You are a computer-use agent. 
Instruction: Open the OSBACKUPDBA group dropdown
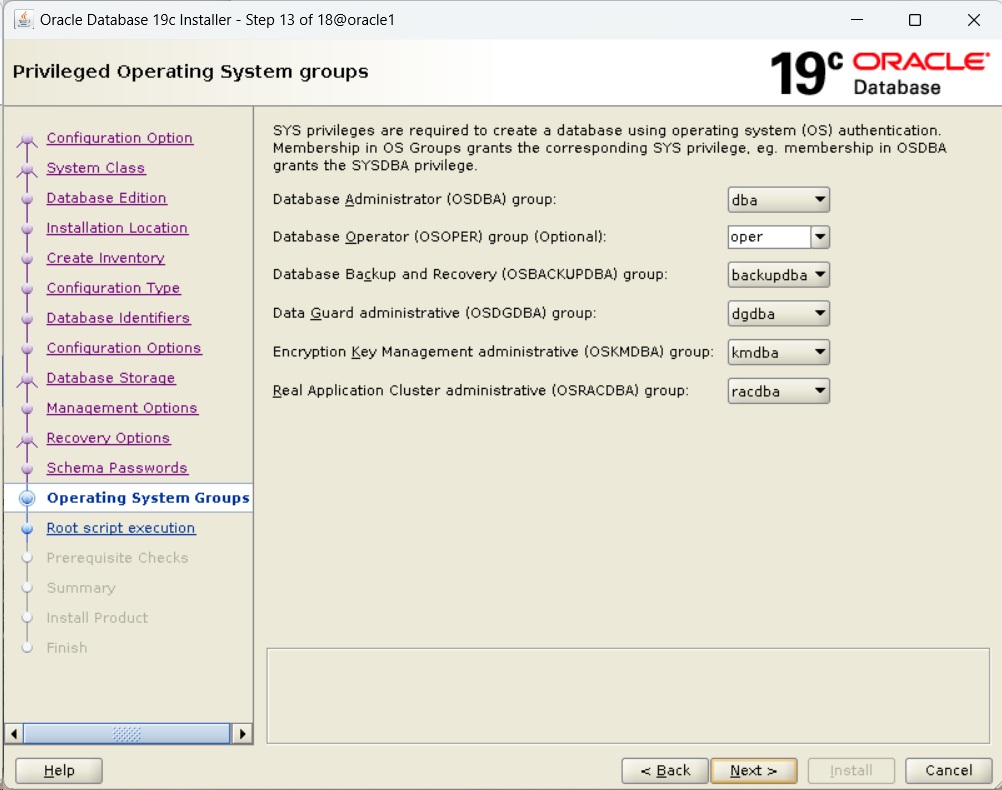pos(779,275)
